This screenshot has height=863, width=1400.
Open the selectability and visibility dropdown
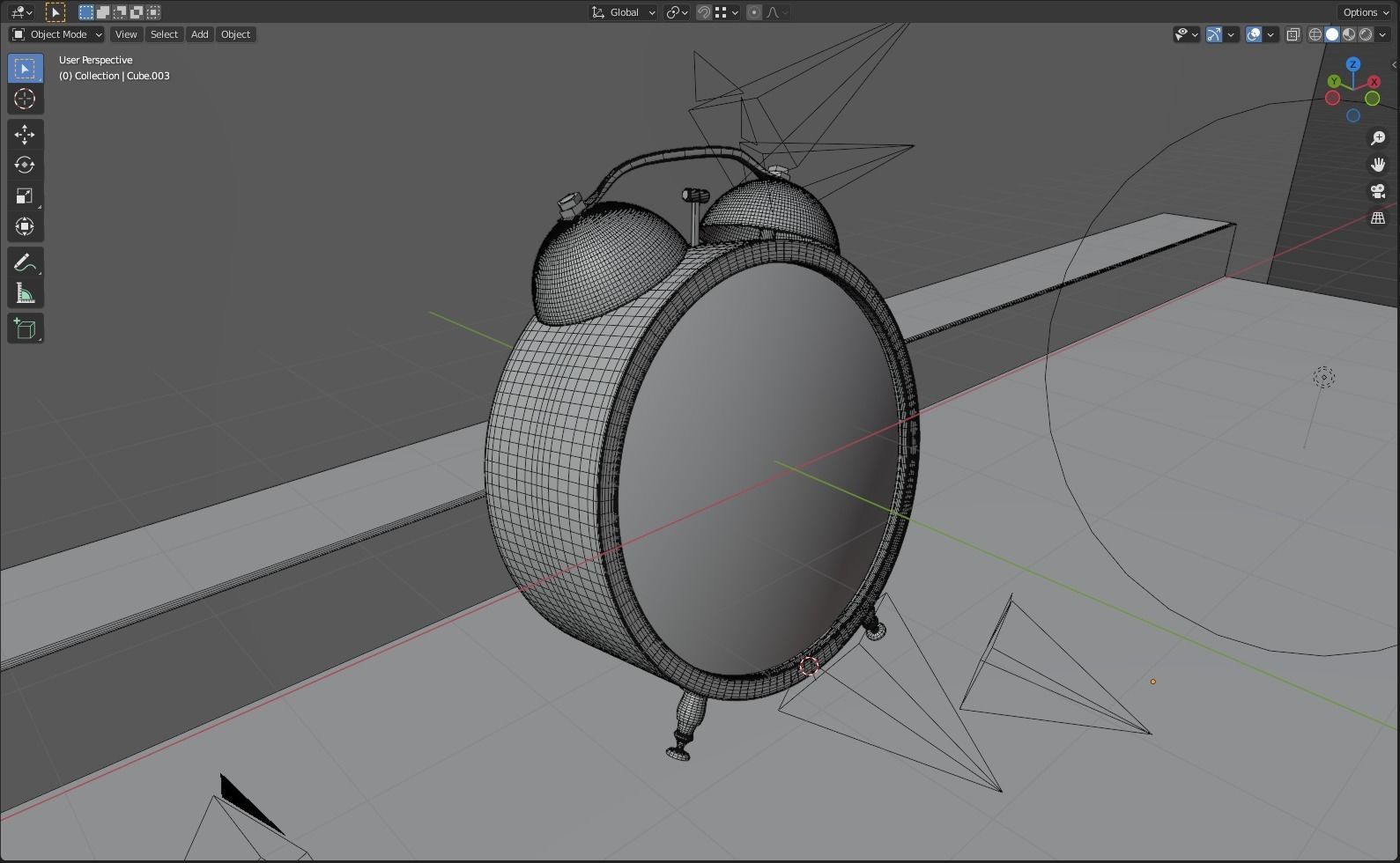1187,34
